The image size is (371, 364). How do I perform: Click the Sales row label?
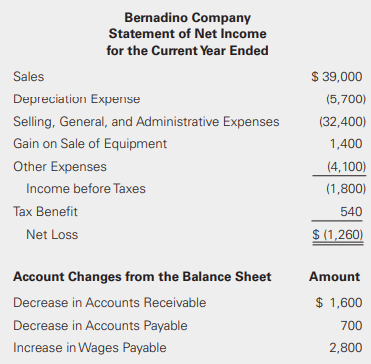pos(29,77)
